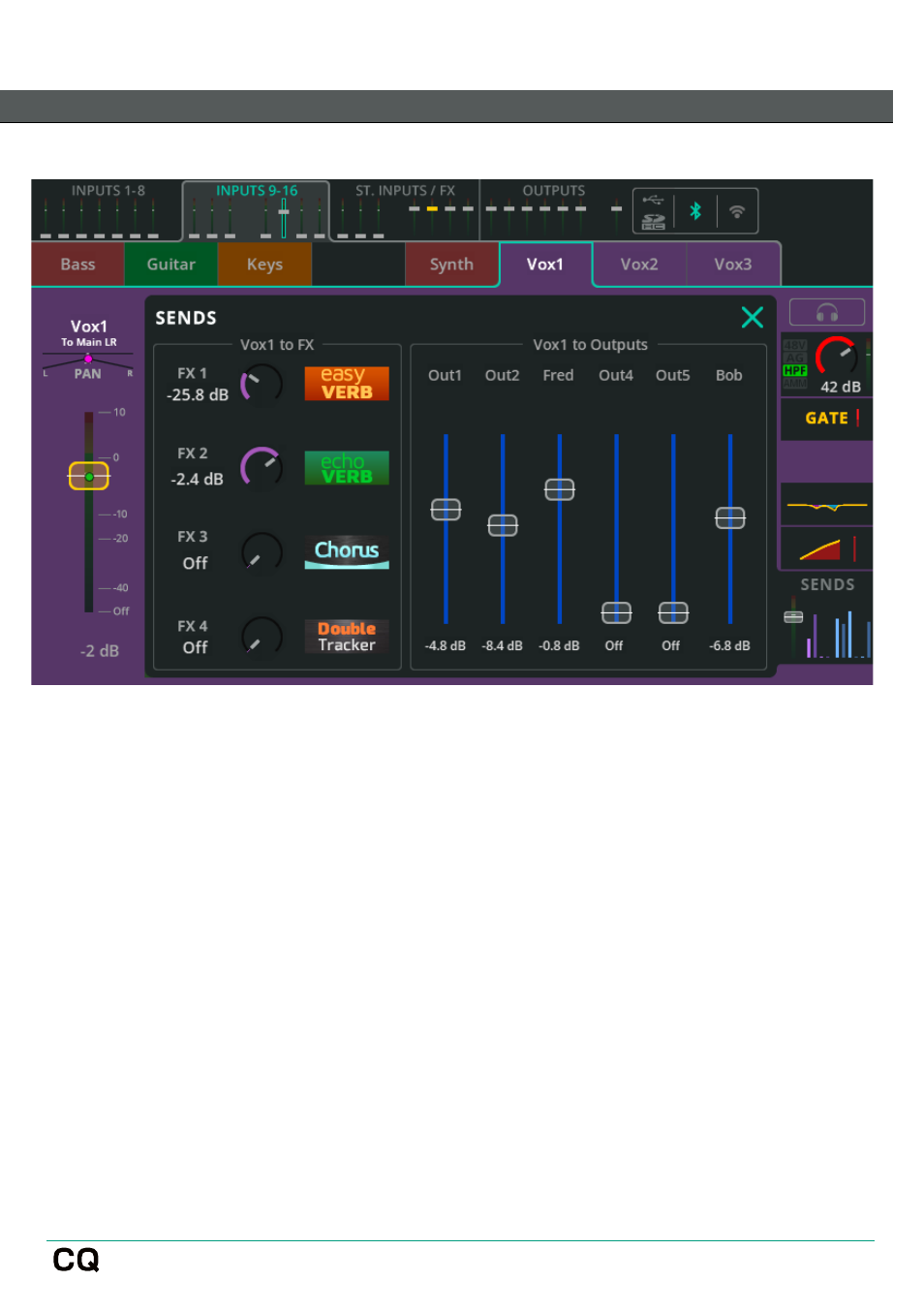Toggle the HPF indicator
This screenshot has width=924, height=1312.
pos(795,370)
